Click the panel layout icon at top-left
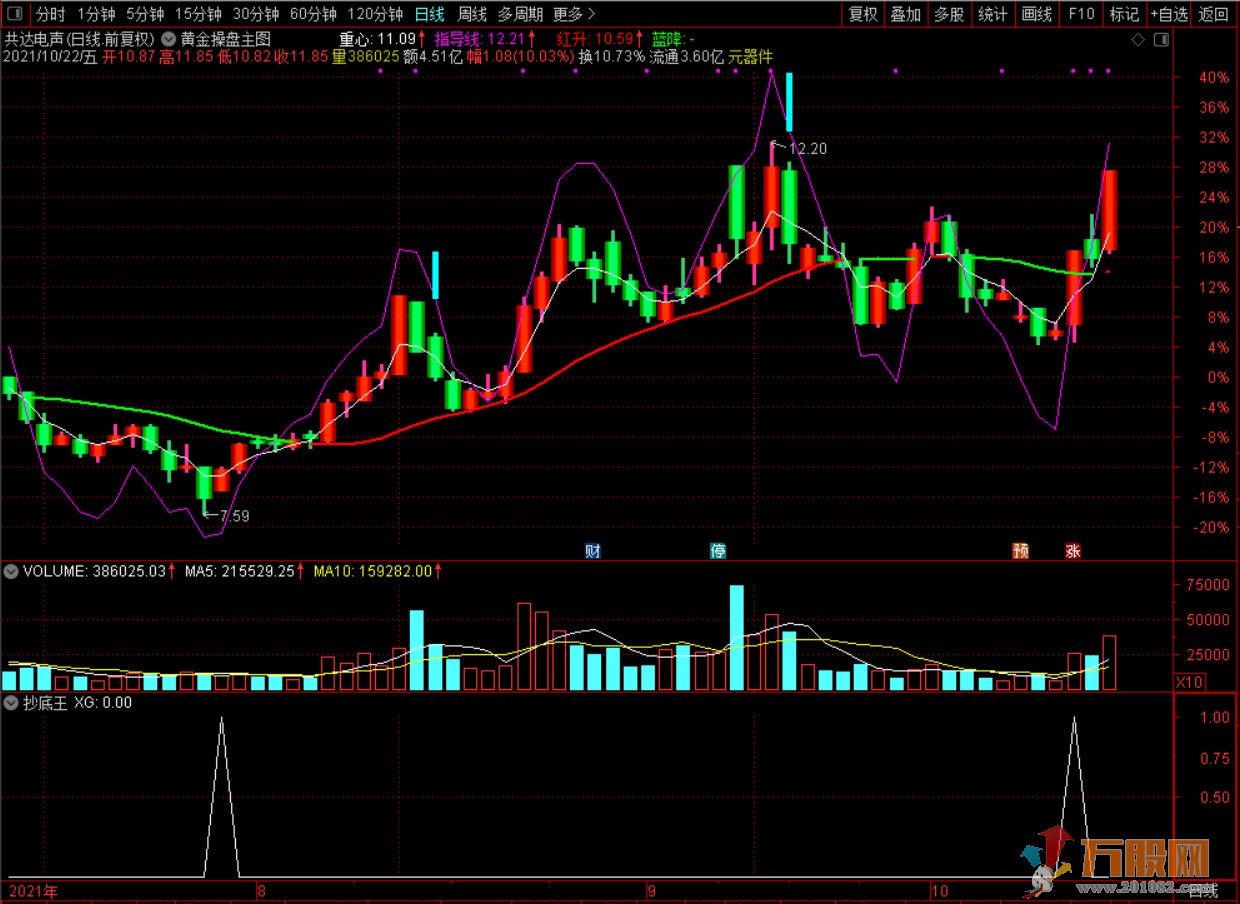The height and width of the screenshot is (904, 1240). pyautogui.click(x=15, y=14)
